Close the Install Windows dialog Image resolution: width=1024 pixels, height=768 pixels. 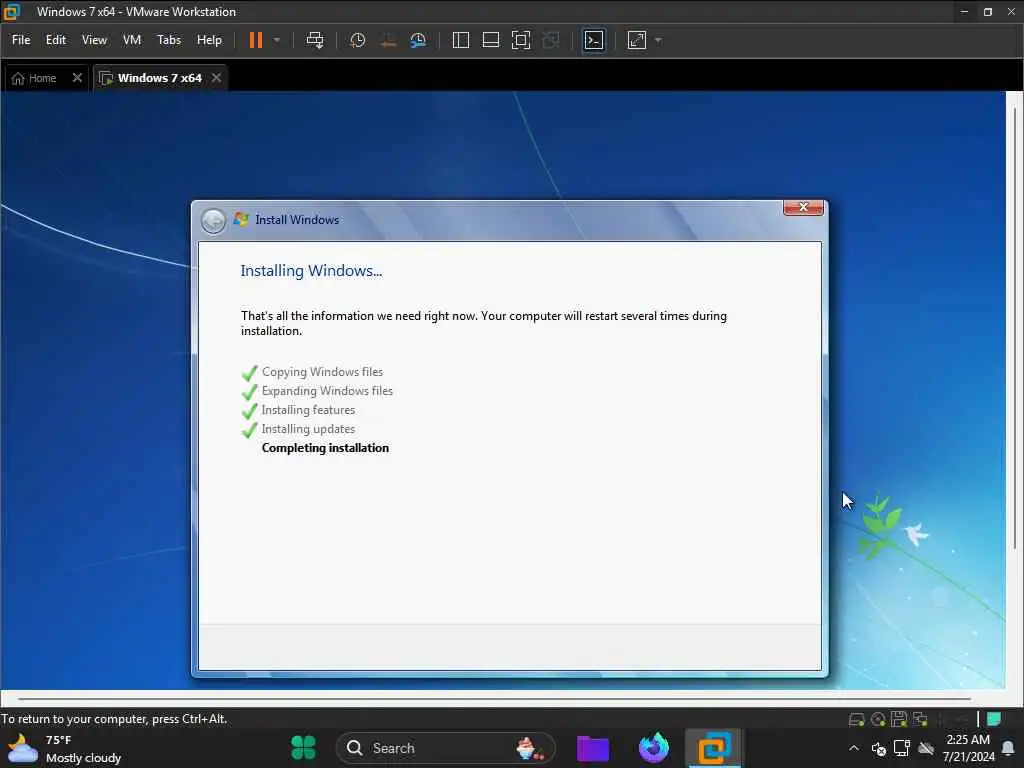click(x=803, y=207)
